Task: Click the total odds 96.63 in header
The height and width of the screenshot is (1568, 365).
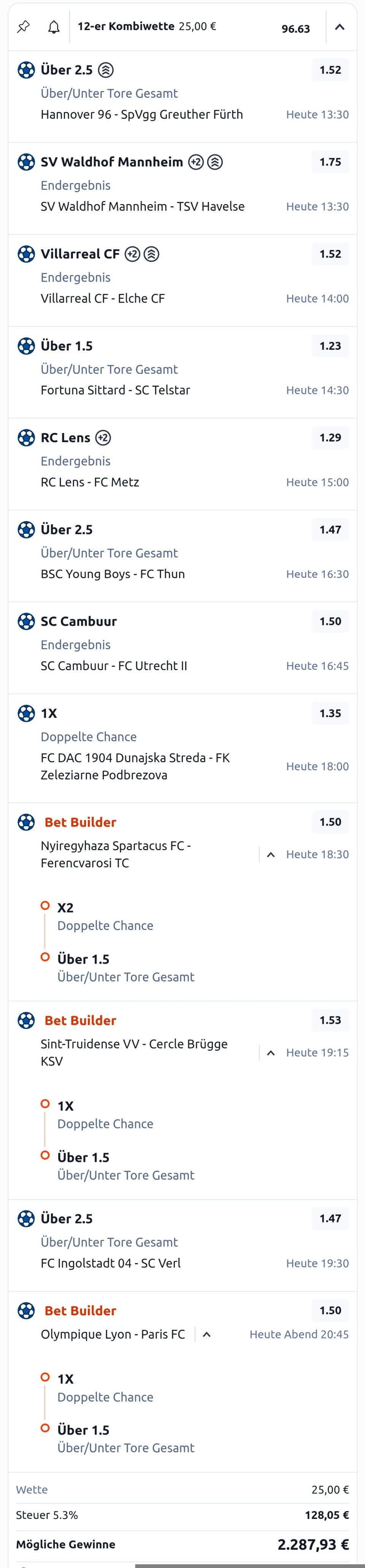Action: pyautogui.click(x=296, y=29)
